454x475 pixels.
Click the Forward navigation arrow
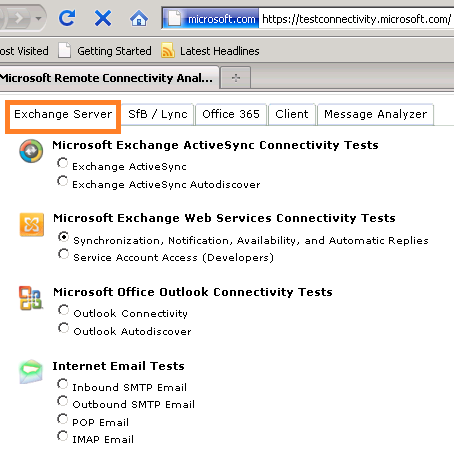point(18,18)
